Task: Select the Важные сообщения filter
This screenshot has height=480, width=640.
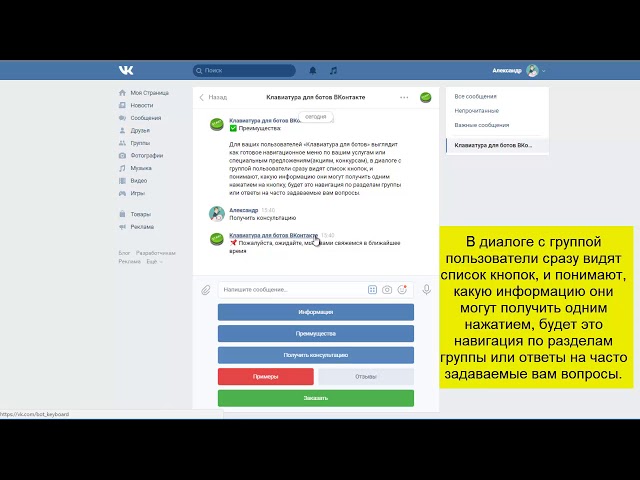Action: [x=482, y=125]
